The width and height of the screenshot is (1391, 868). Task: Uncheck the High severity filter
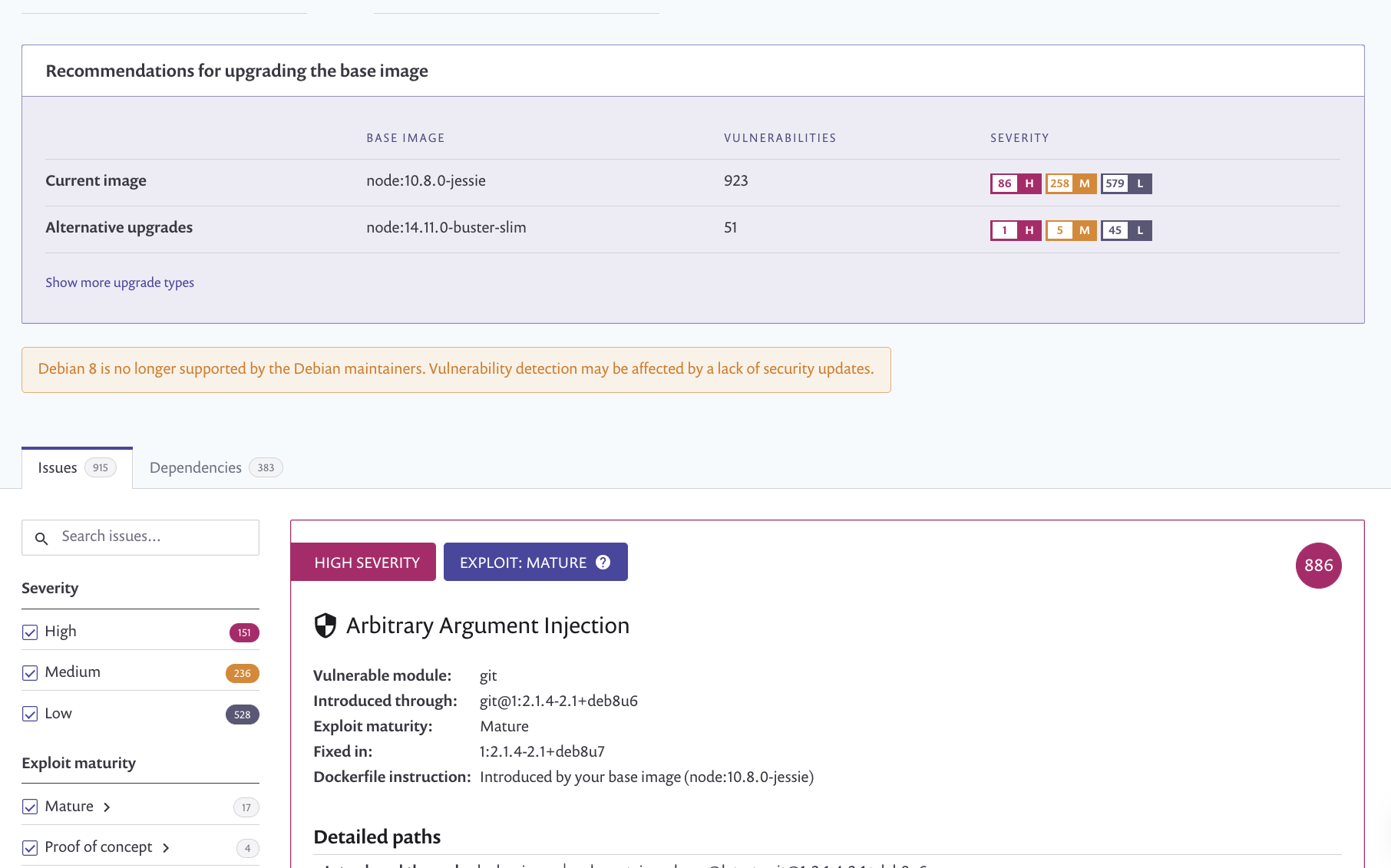[x=30, y=632]
